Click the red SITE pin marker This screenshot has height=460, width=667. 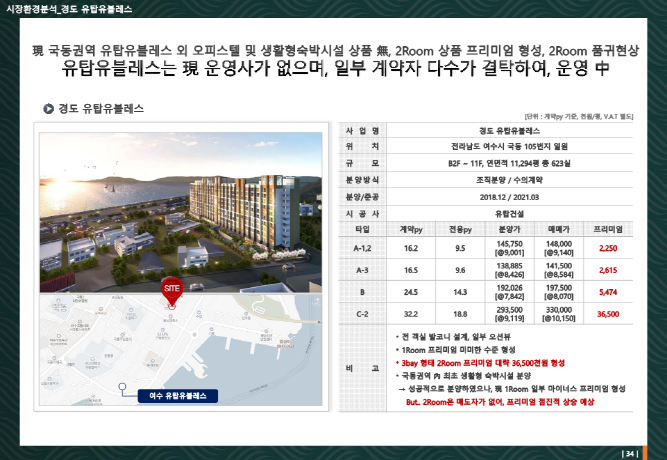[170, 289]
